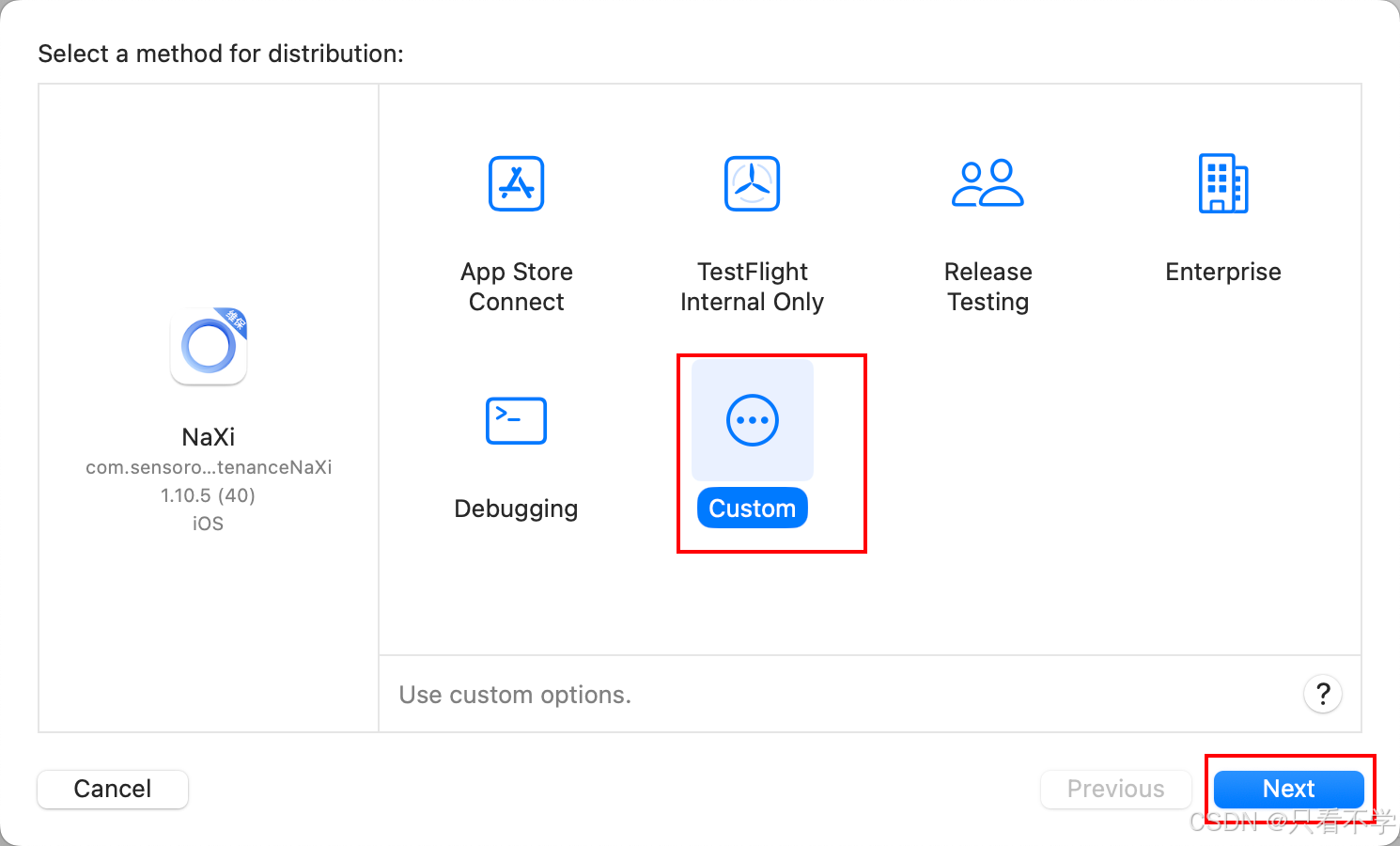This screenshot has width=1400, height=846.
Task: Click the Cancel button
Action: pos(113,789)
